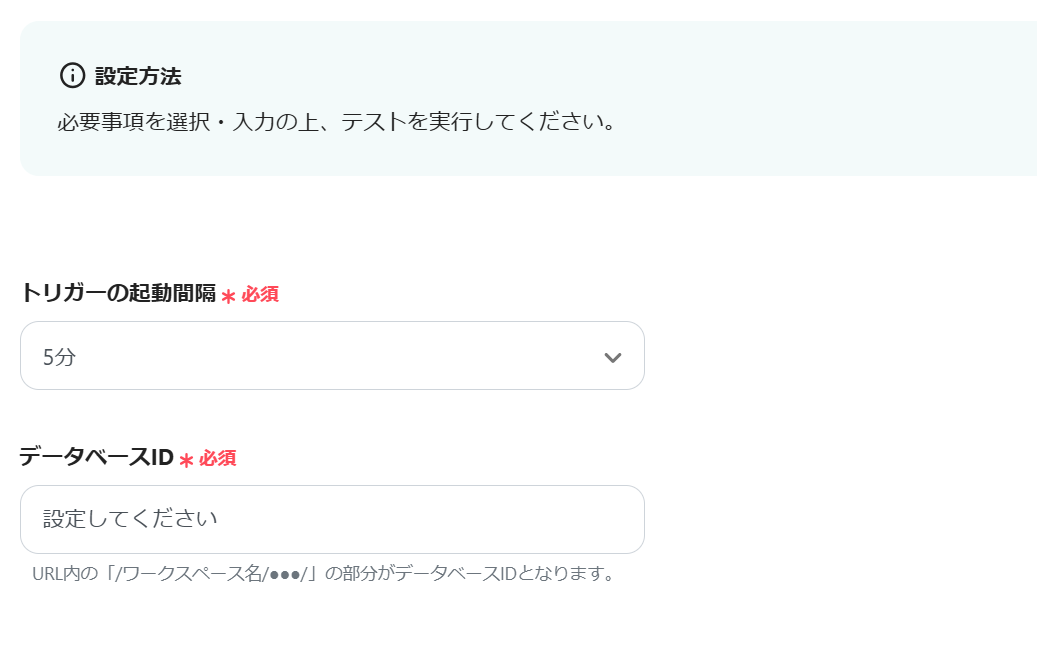Click the chevron arrow in the interval dropdown
This screenshot has height=646, width=1037.
pos(613,357)
